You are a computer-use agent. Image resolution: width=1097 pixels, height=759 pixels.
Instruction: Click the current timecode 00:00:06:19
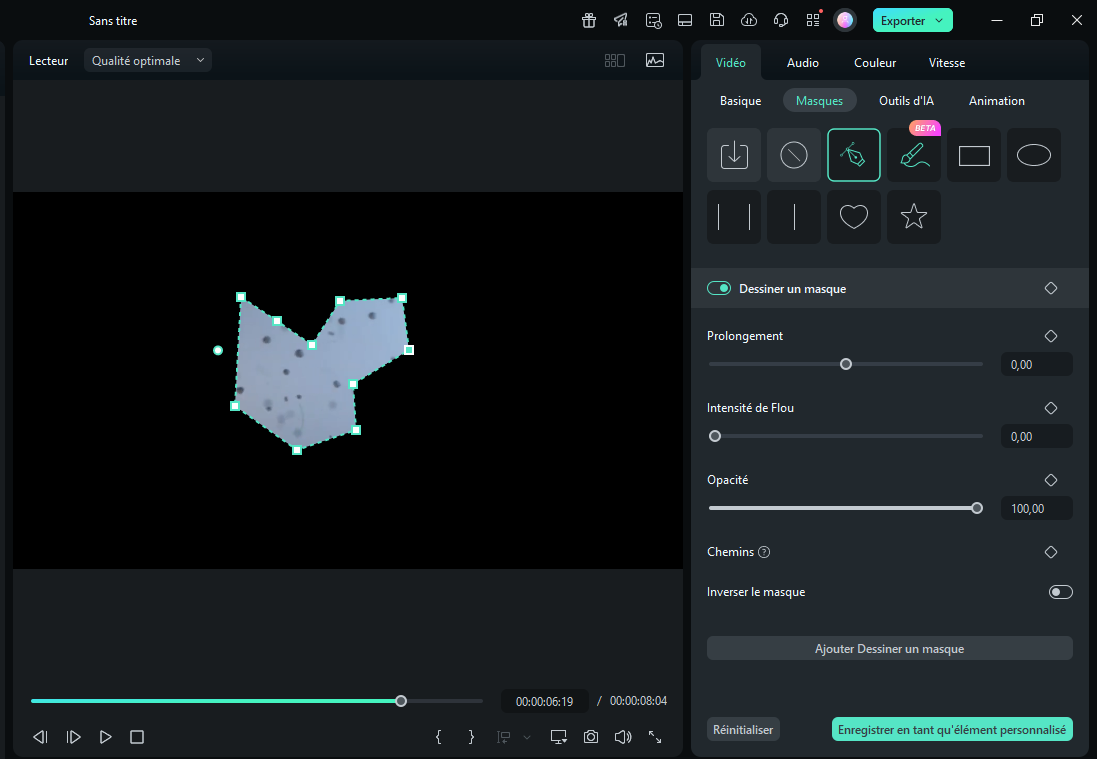544,701
